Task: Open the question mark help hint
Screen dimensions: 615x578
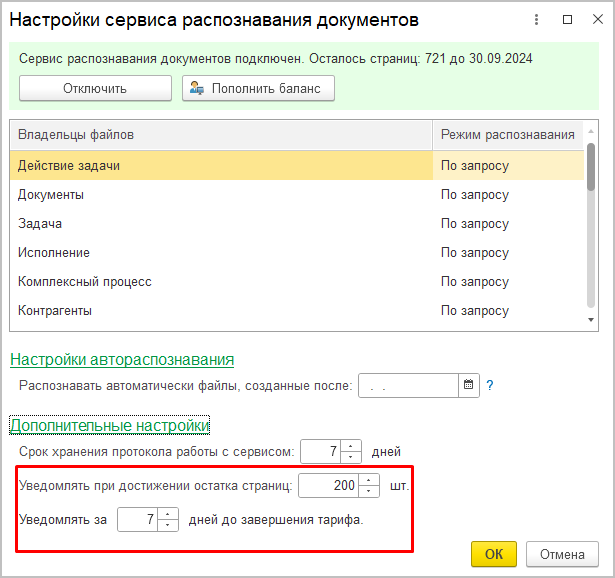Action: pos(490,385)
